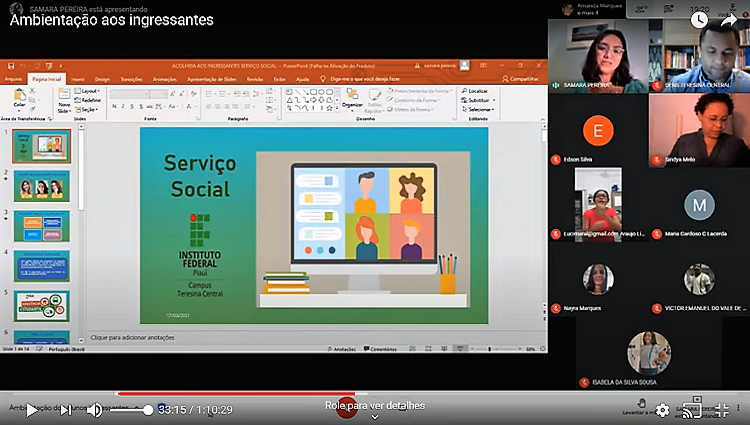This screenshot has height=425, width=750.
Task: Expand the shapes gallery
Action: [337, 109]
